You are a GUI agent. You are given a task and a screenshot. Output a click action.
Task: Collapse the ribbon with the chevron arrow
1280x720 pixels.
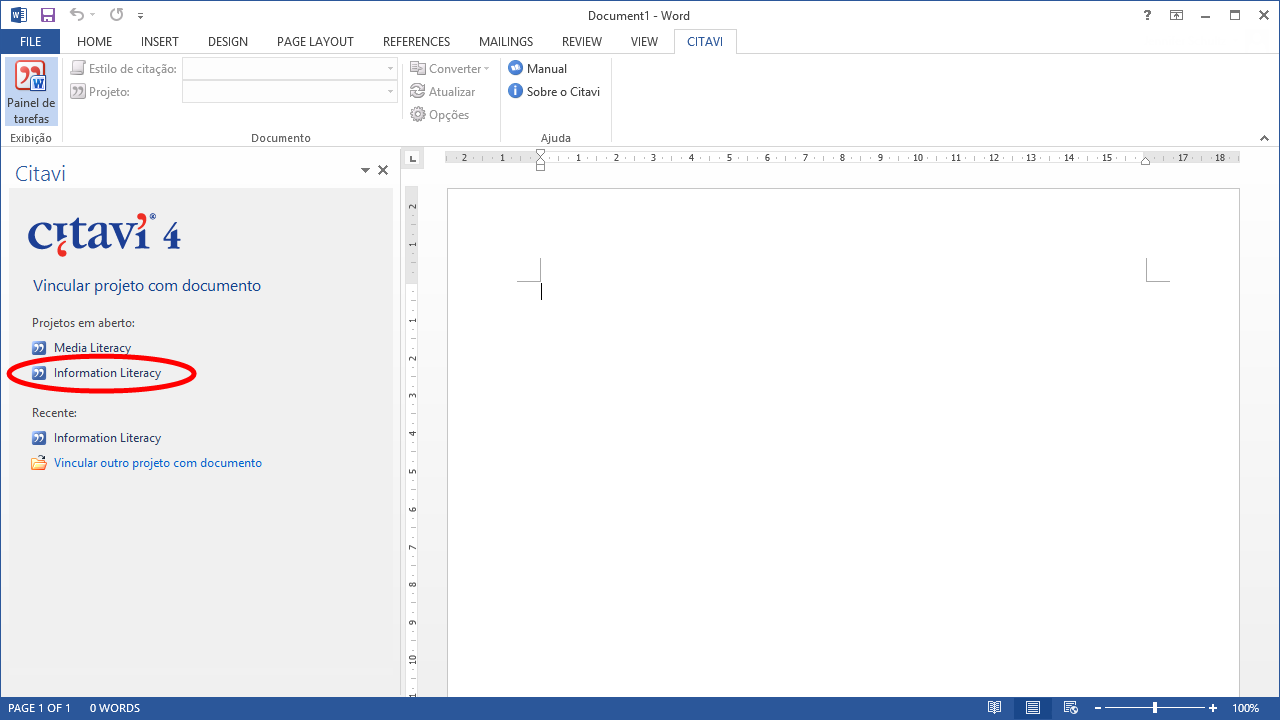(1264, 138)
